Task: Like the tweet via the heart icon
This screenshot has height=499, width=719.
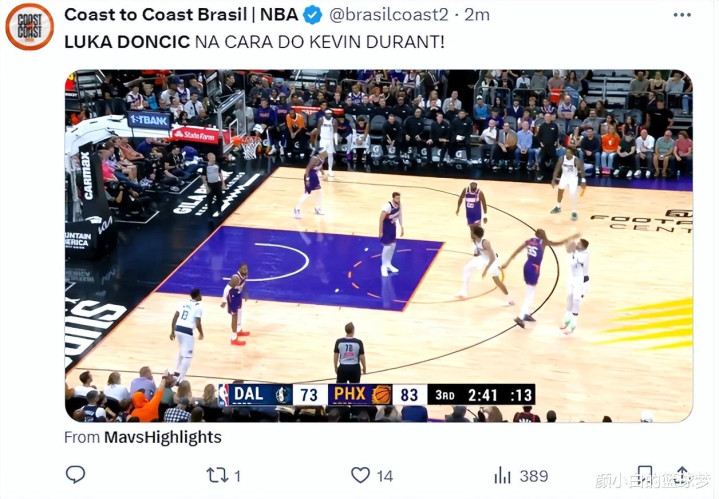Action: point(360,475)
